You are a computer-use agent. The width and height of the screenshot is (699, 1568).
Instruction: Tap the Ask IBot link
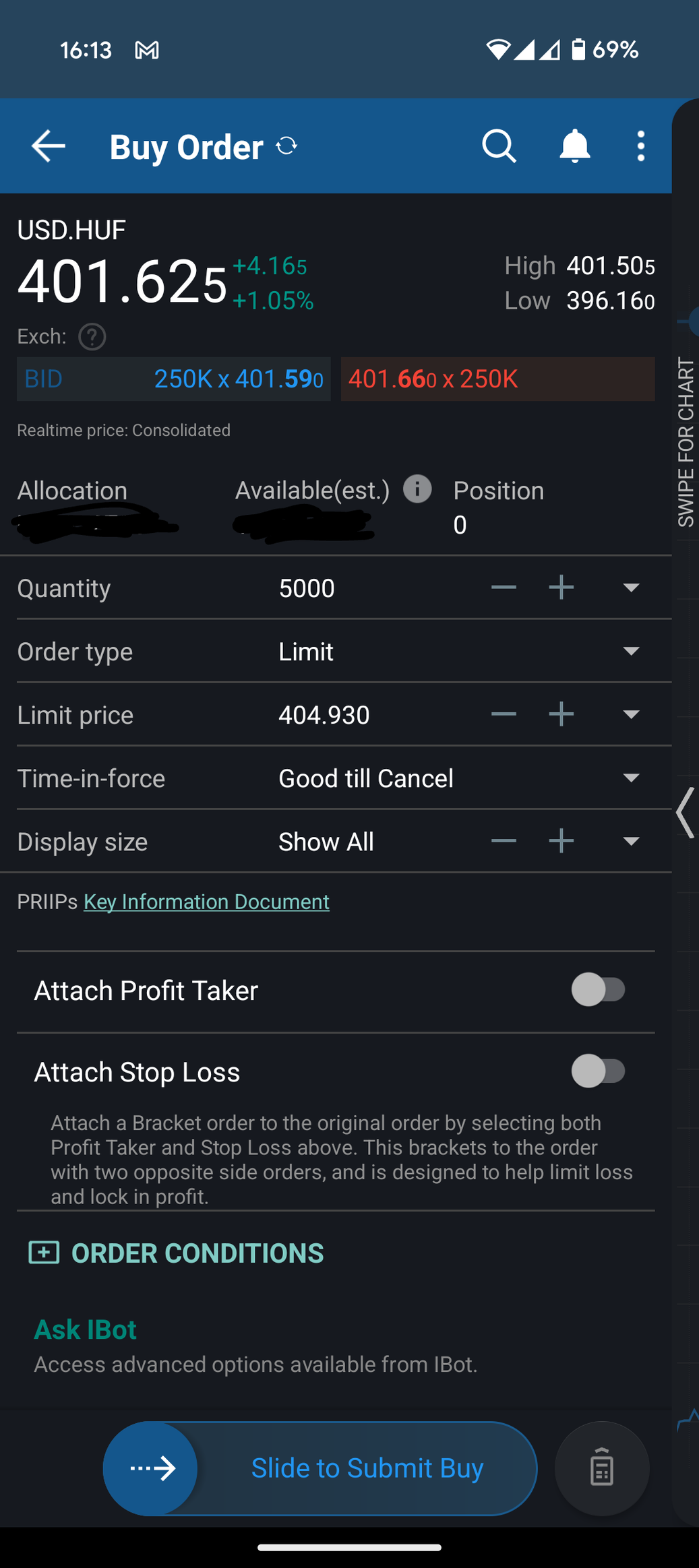[86, 1329]
